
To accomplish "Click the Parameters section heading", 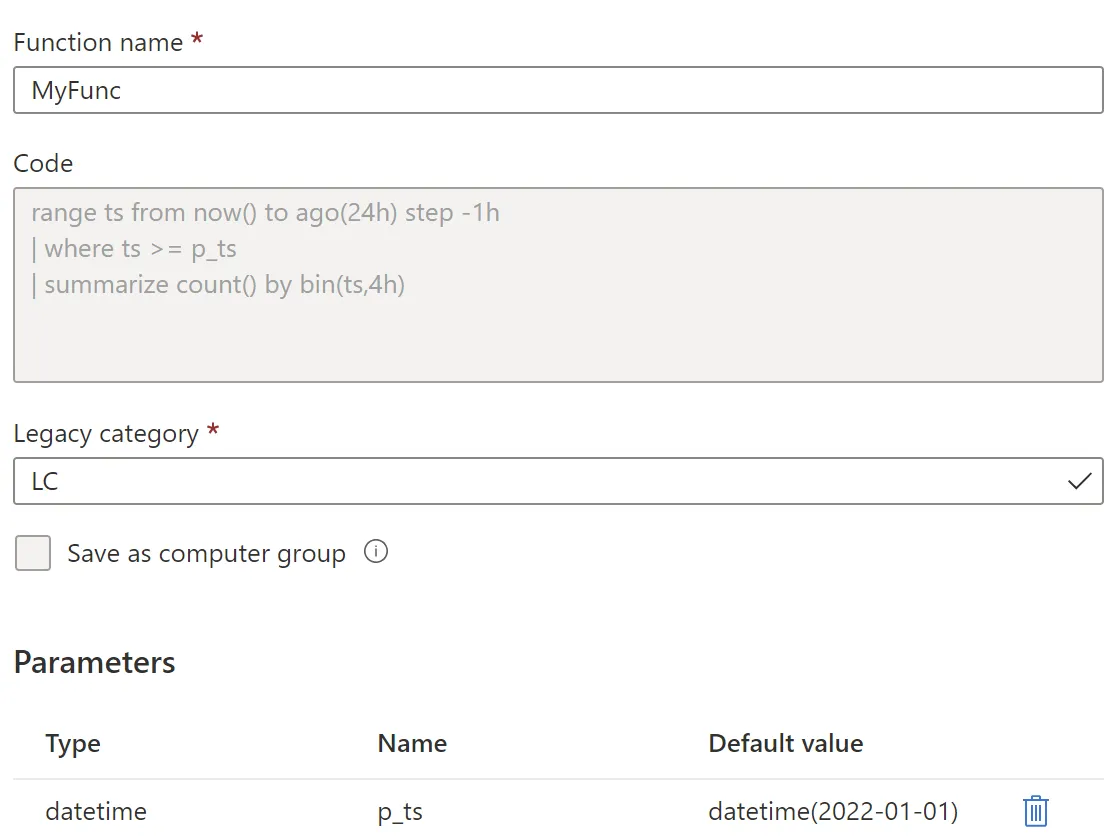I will click(x=95, y=662).
